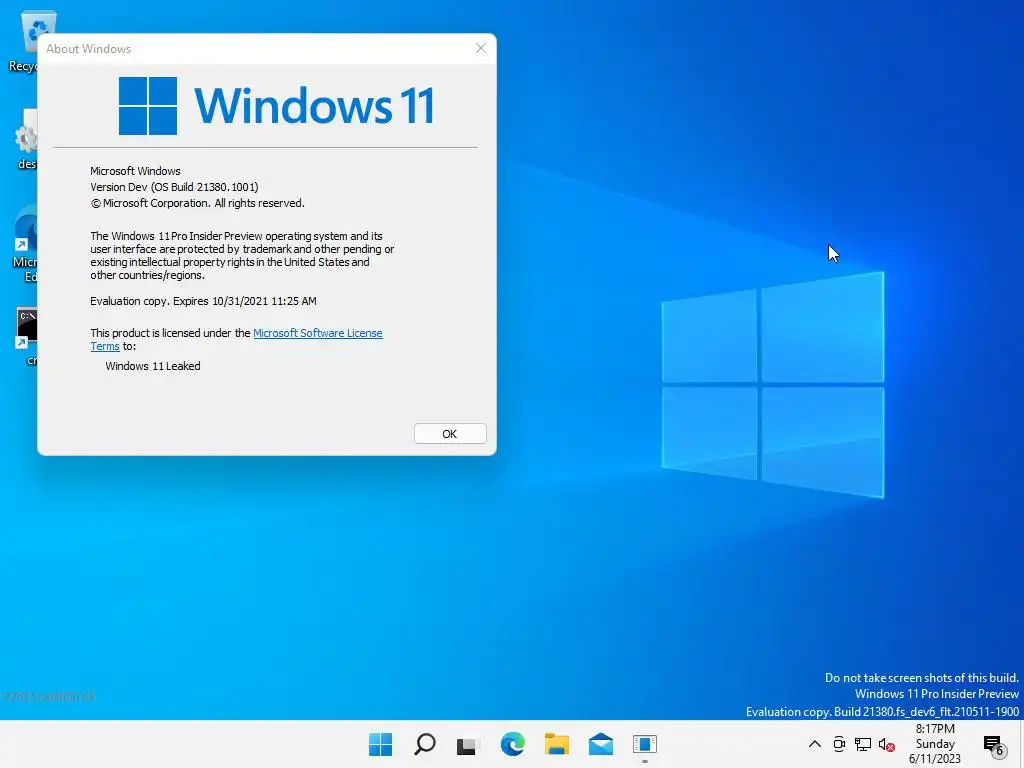The width and height of the screenshot is (1024, 768).
Task: Select the gear desktop file icon
Action: [x=26, y=139]
